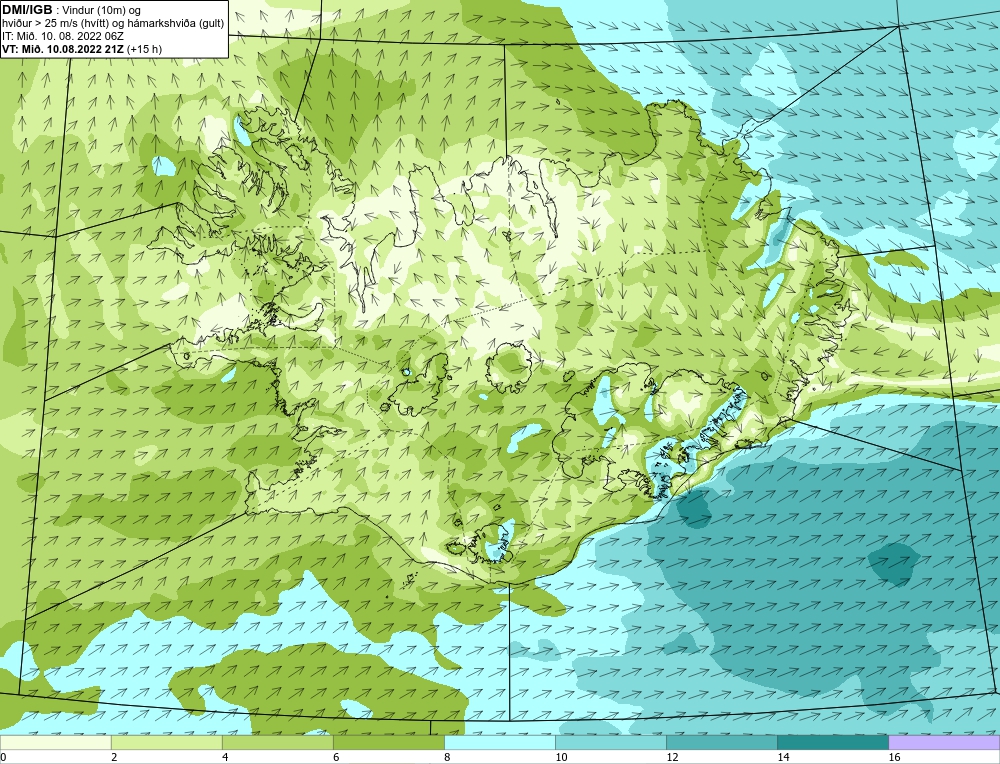Click the 12–14 m/s teal legend swatch
This screenshot has width=1000, height=764.
point(721,742)
